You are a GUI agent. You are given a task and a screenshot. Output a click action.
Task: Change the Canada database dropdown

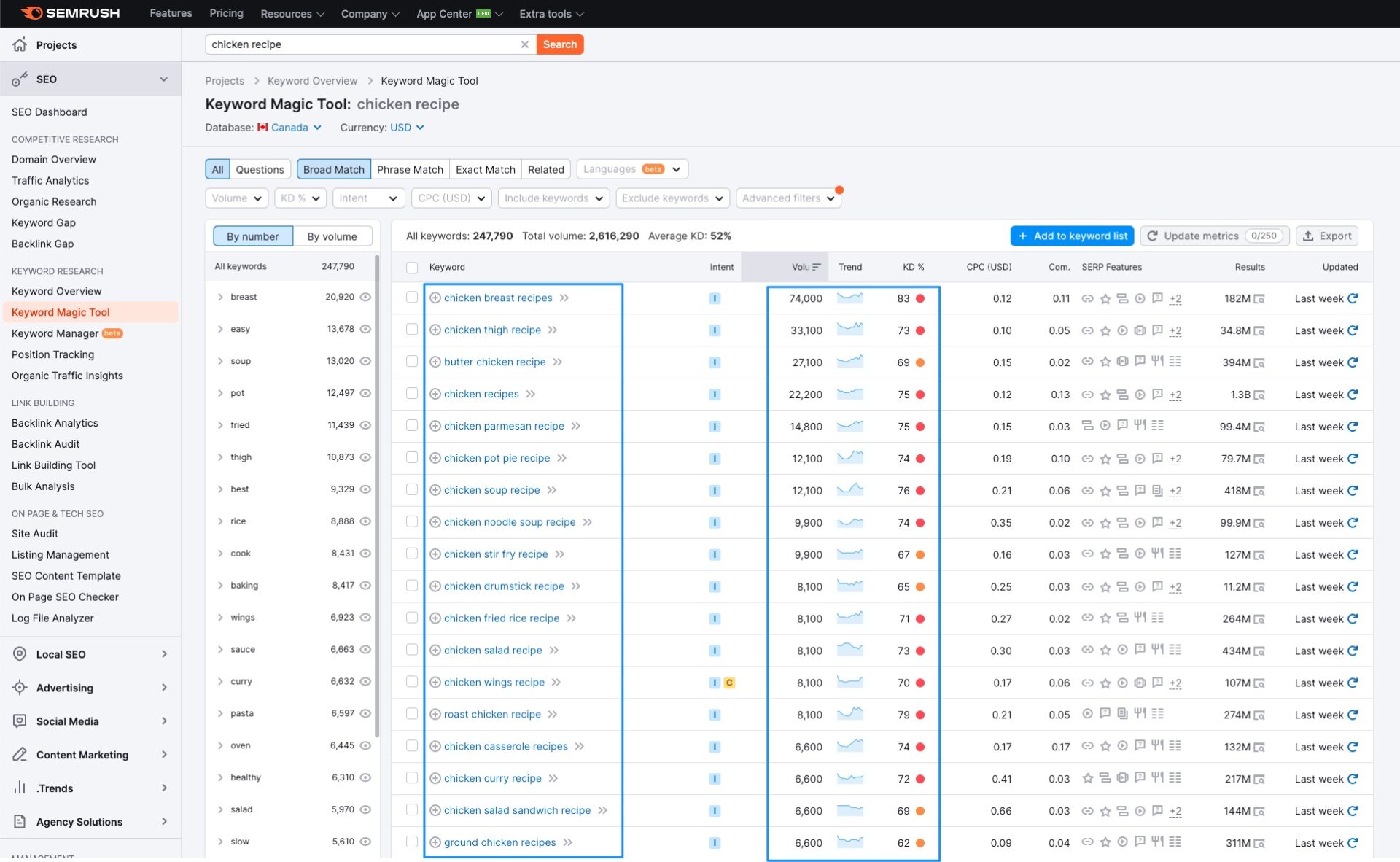coord(289,128)
